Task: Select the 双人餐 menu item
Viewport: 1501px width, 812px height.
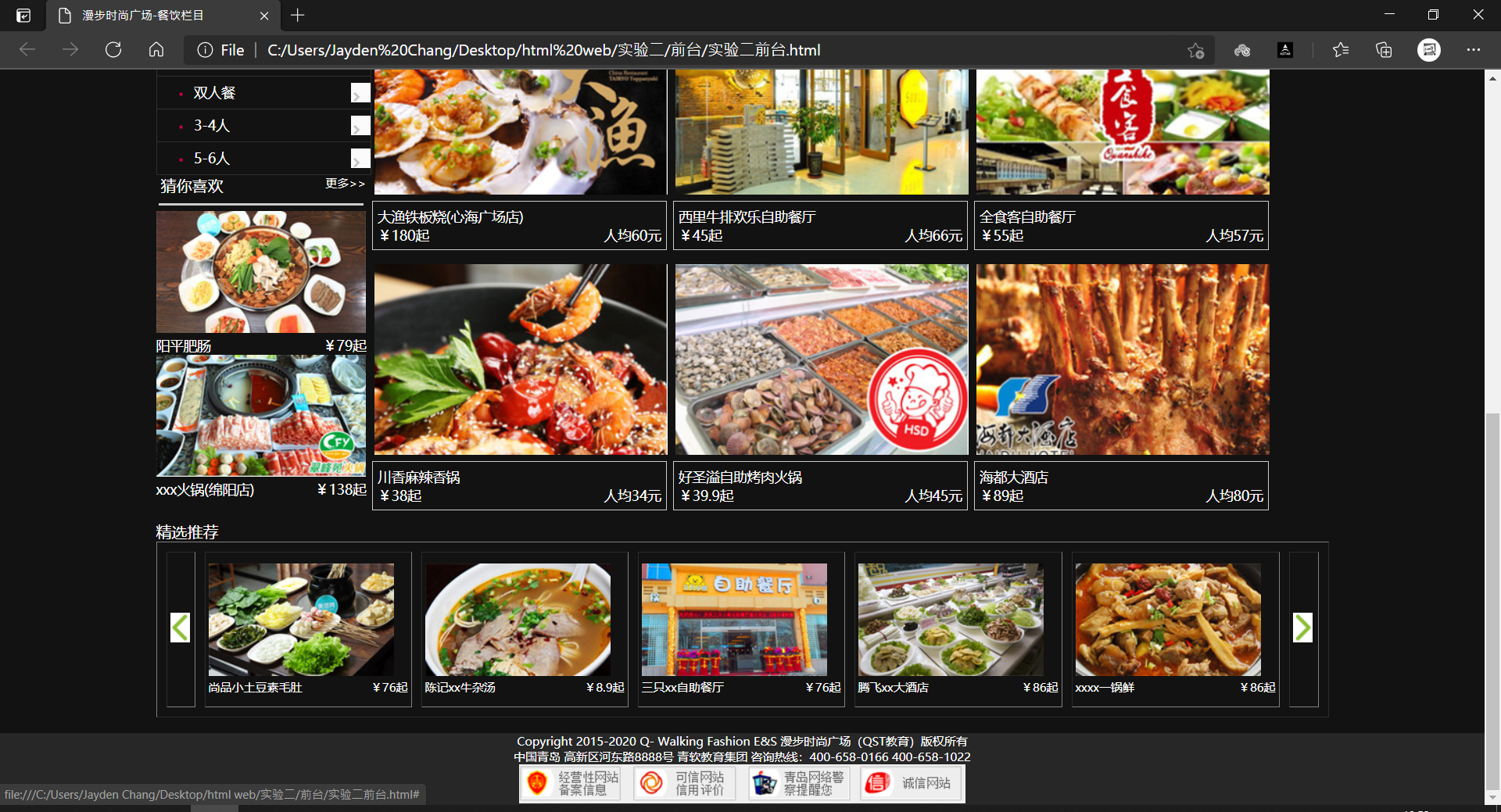Action: (x=214, y=93)
